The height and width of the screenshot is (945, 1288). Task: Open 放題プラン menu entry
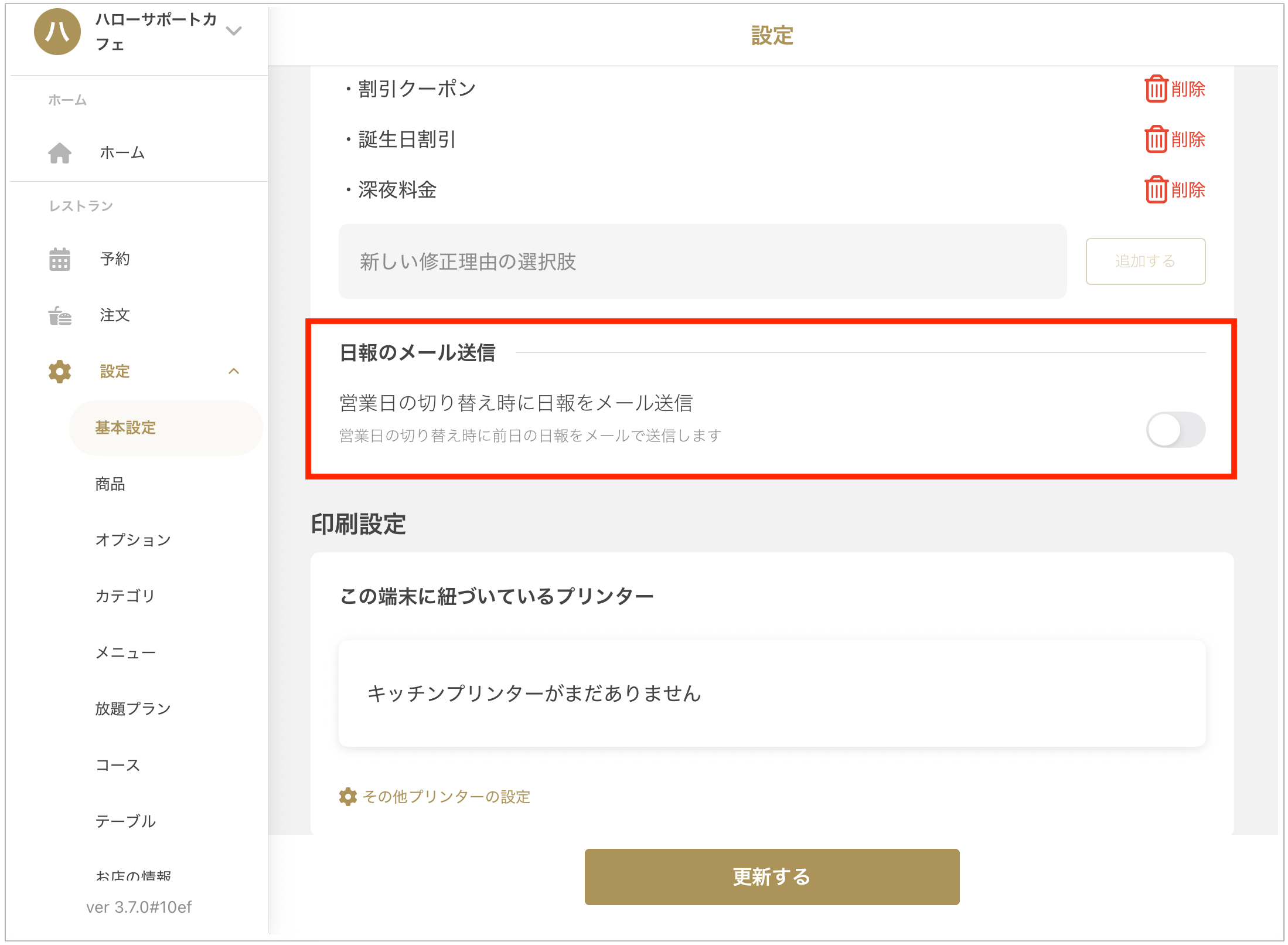click(x=133, y=709)
